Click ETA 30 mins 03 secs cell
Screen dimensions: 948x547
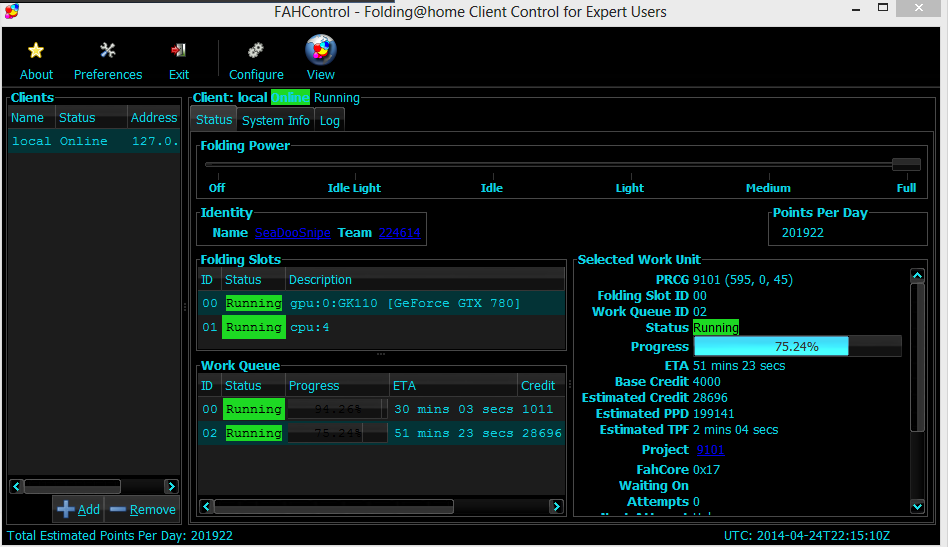point(453,409)
